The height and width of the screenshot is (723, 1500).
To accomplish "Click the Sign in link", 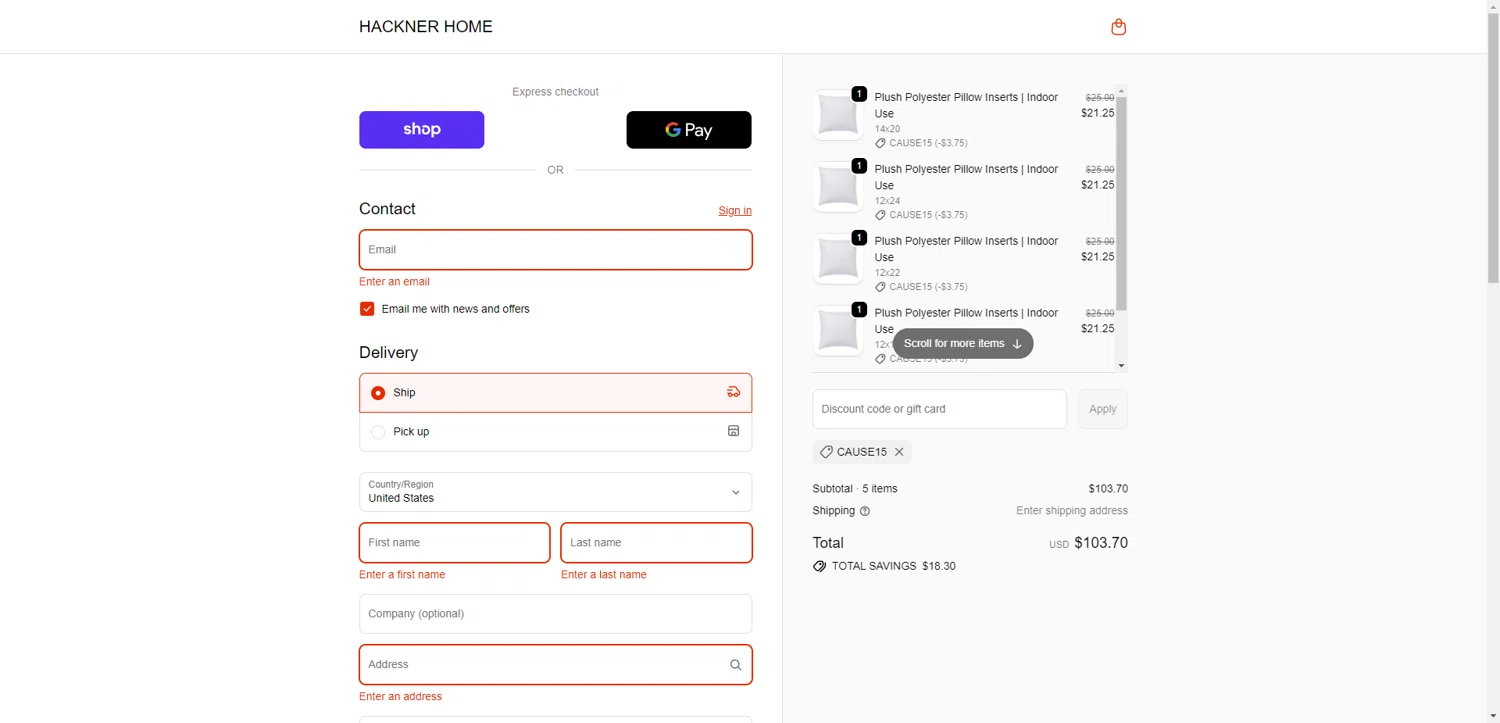I will click(x=735, y=210).
